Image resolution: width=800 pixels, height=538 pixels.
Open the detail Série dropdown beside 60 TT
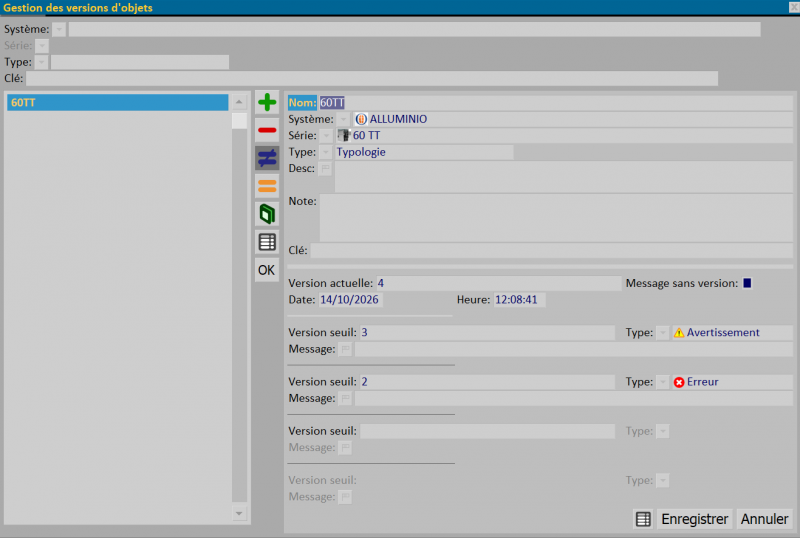(x=327, y=136)
